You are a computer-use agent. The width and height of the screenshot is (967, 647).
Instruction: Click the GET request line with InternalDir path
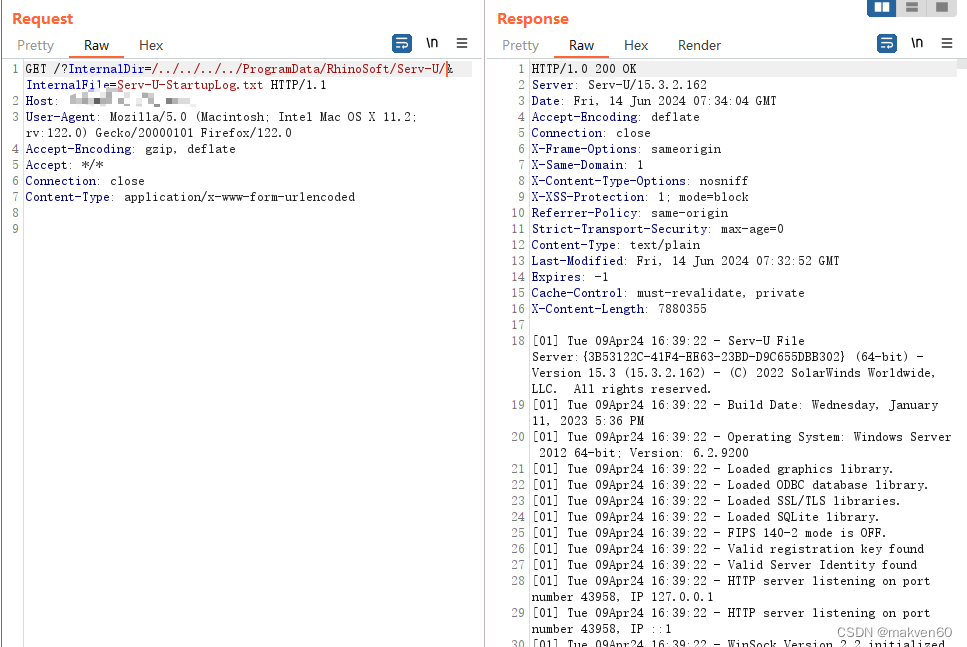239,68
